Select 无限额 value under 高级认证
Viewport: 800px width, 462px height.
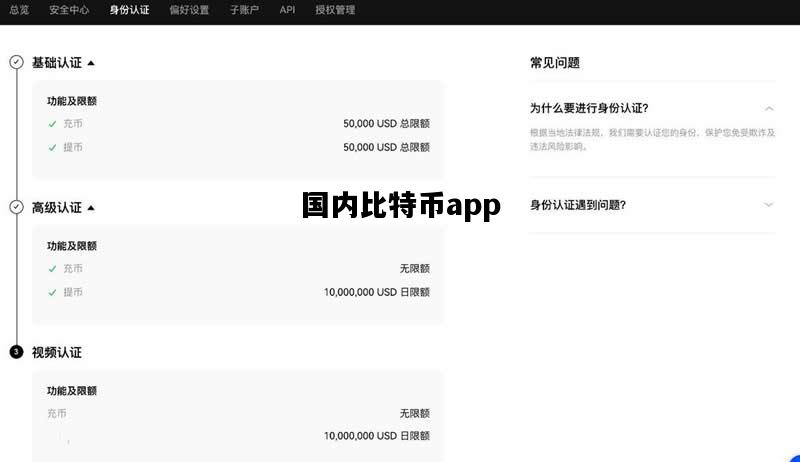click(414, 268)
